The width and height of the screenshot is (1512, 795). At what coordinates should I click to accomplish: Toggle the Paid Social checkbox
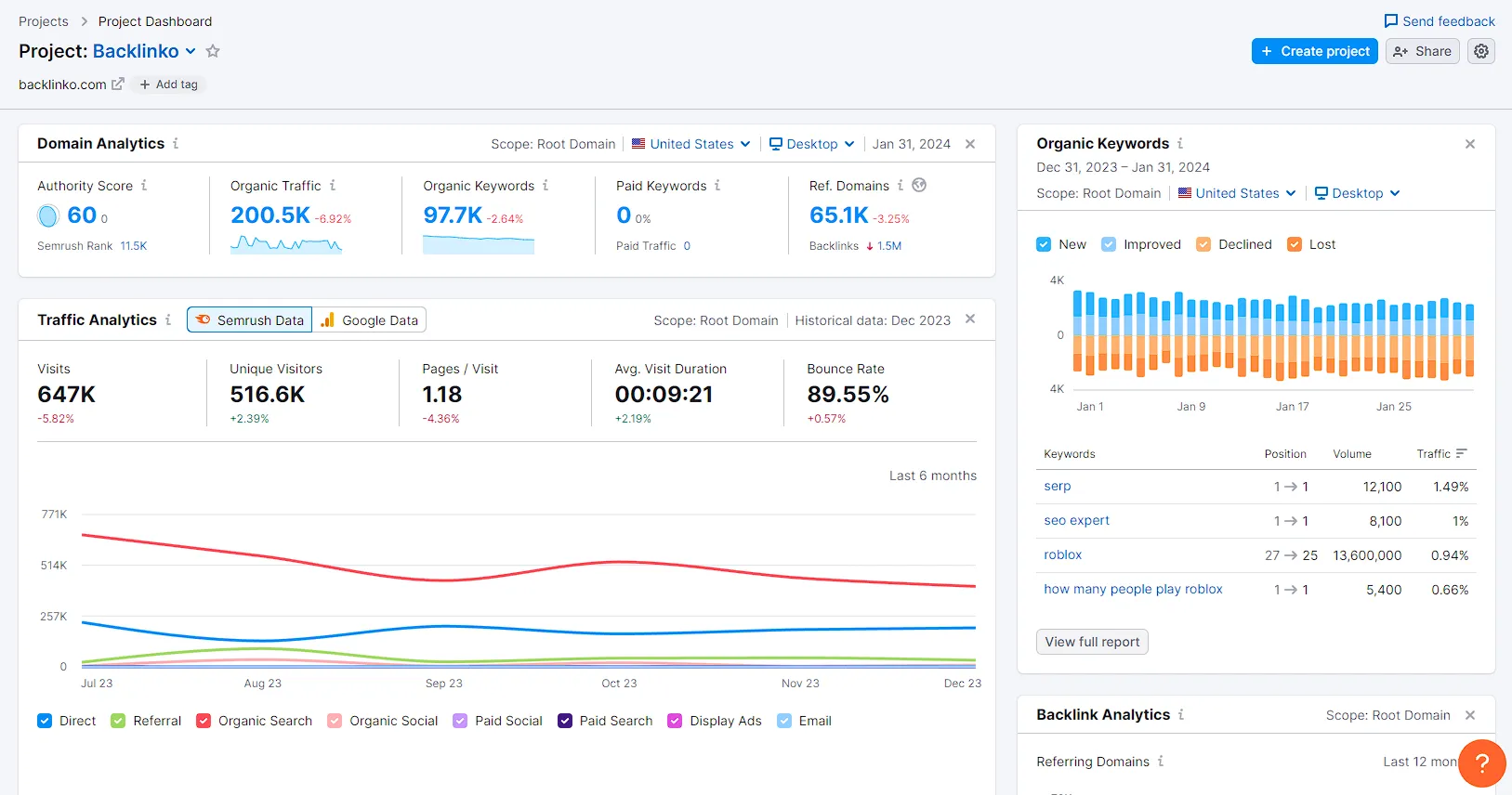(460, 721)
